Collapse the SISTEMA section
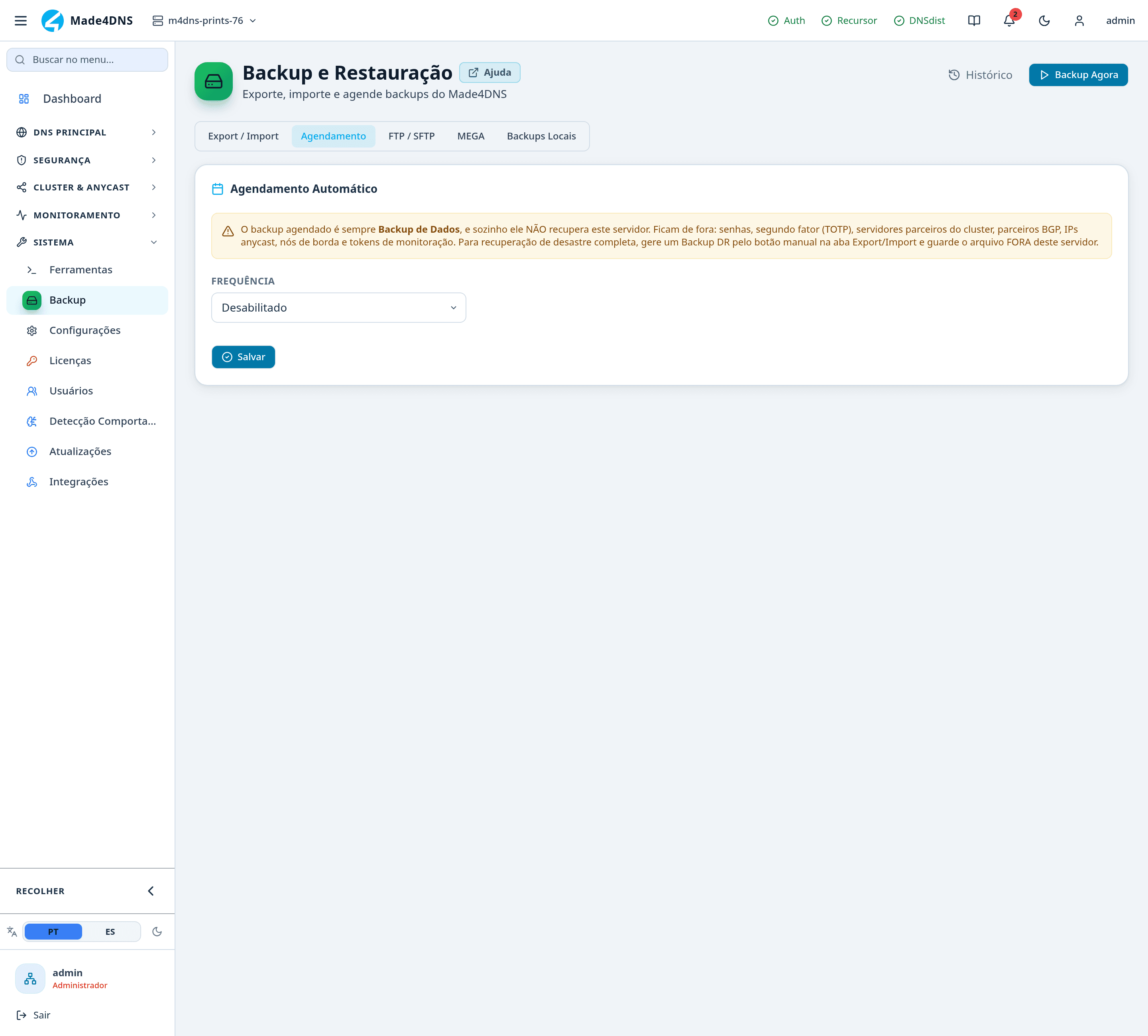 click(87, 242)
